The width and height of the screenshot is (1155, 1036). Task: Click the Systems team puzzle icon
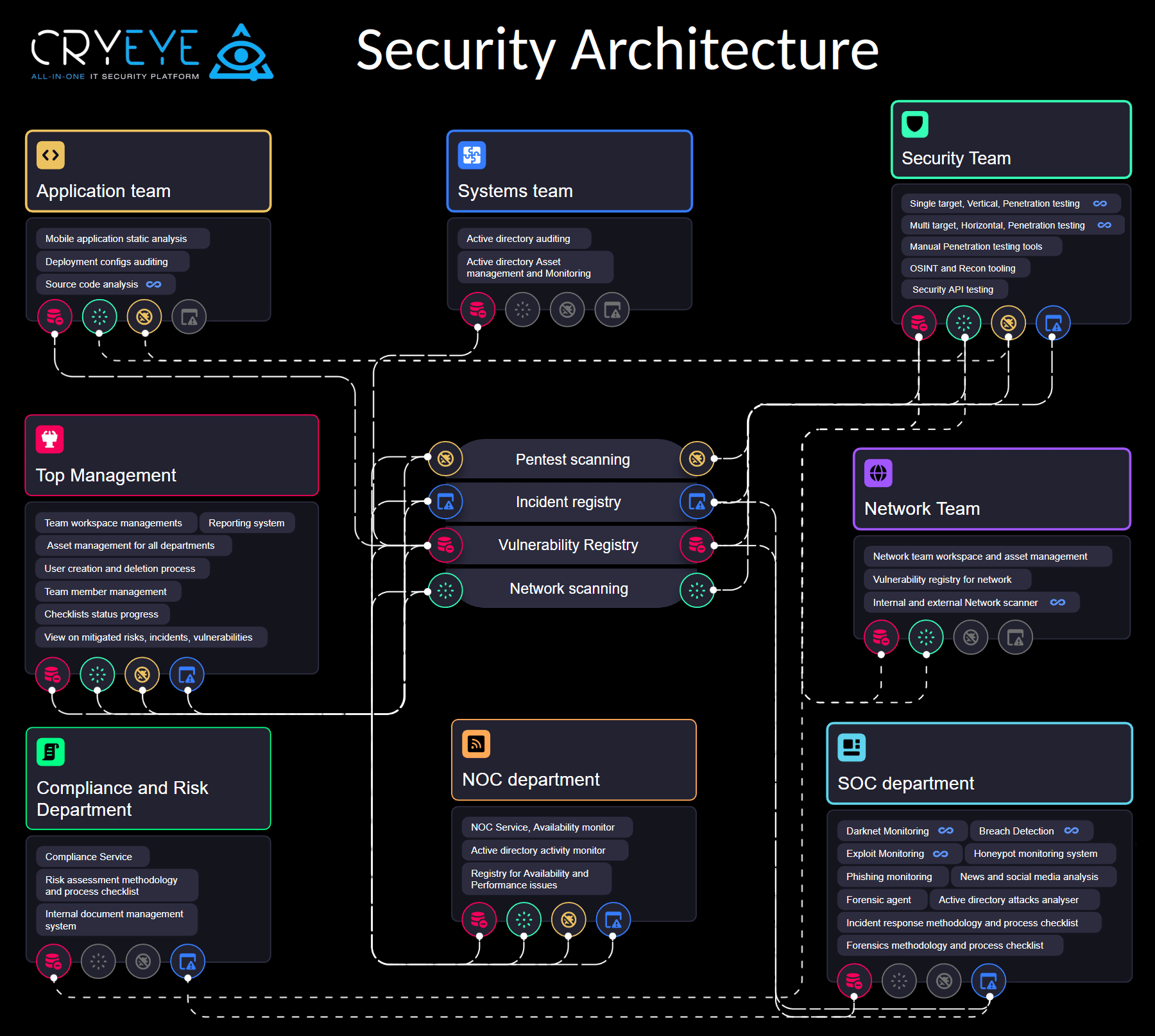(472, 155)
